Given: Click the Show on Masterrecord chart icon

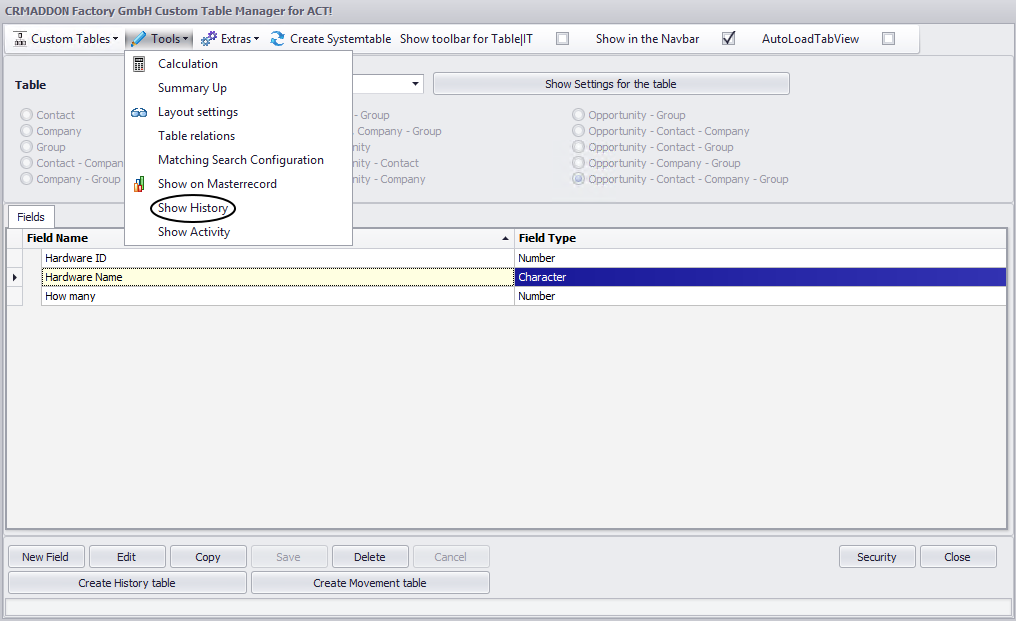Looking at the screenshot, I should click(140, 183).
